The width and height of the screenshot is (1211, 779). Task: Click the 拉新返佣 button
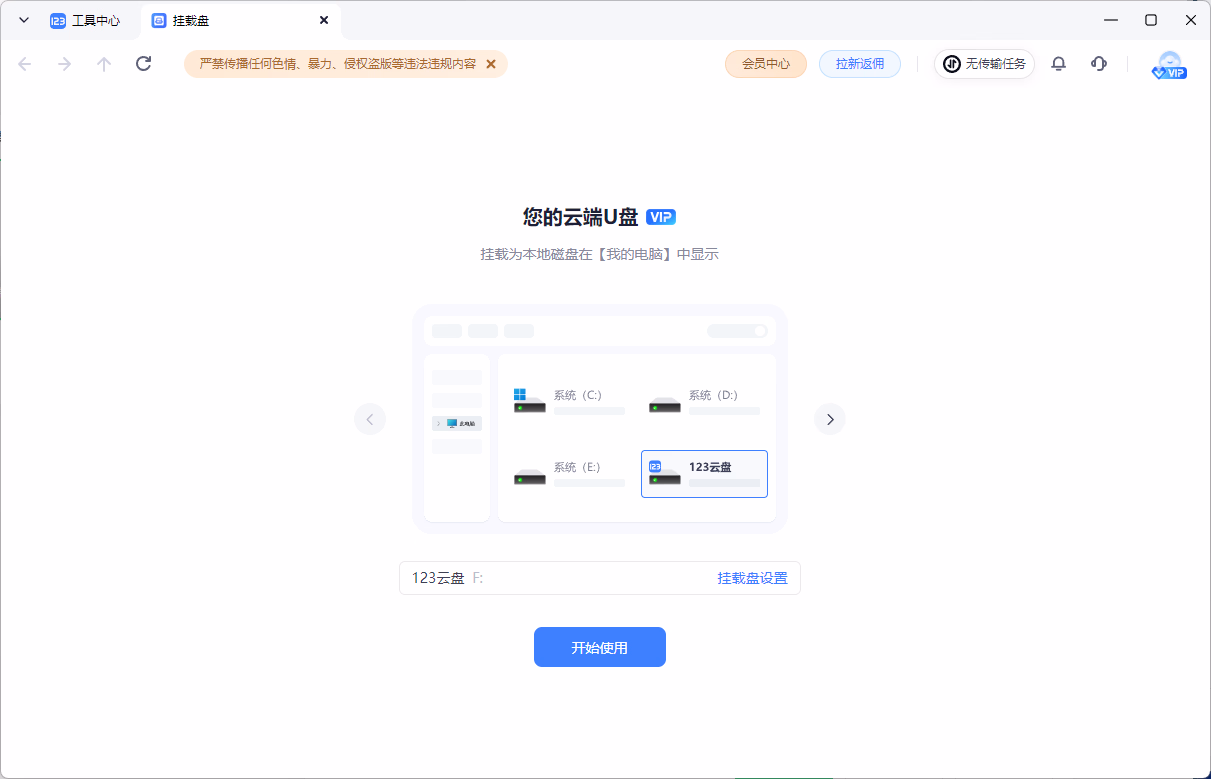859,64
